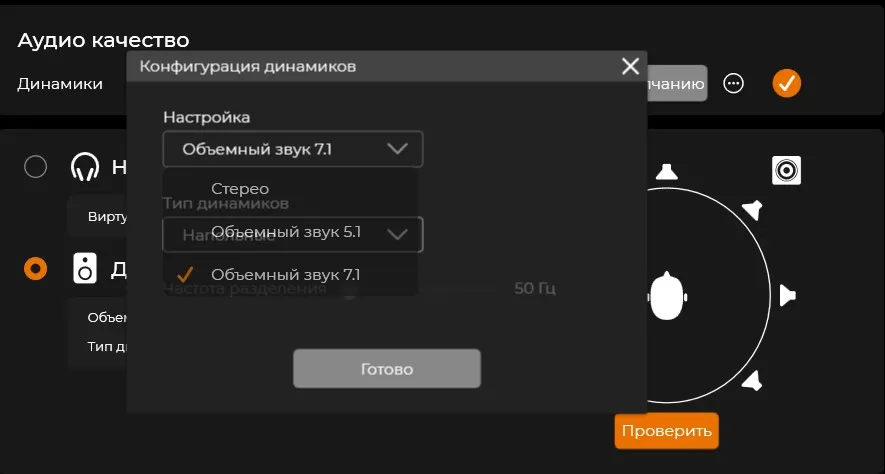The width and height of the screenshot is (885, 474).
Task: Select the orange speakers radio button
Action: [36, 269]
